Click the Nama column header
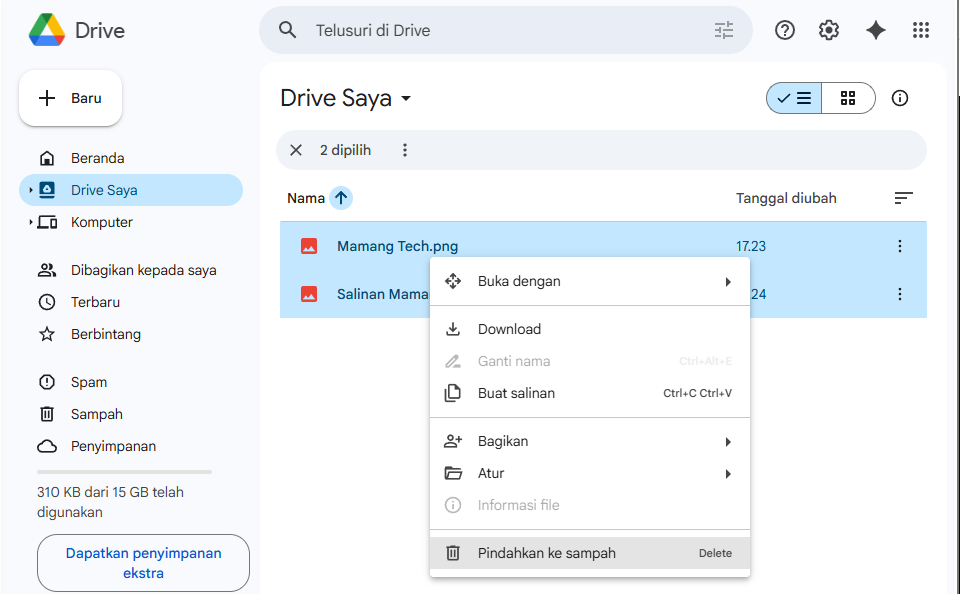This screenshot has height=594, width=960. click(x=306, y=198)
